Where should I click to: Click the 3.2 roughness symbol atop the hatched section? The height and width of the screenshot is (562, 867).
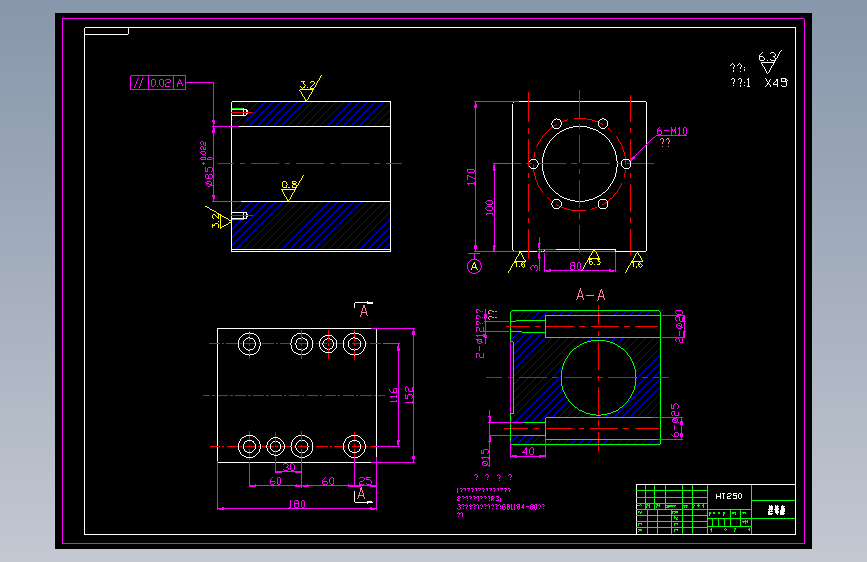click(310, 89)
